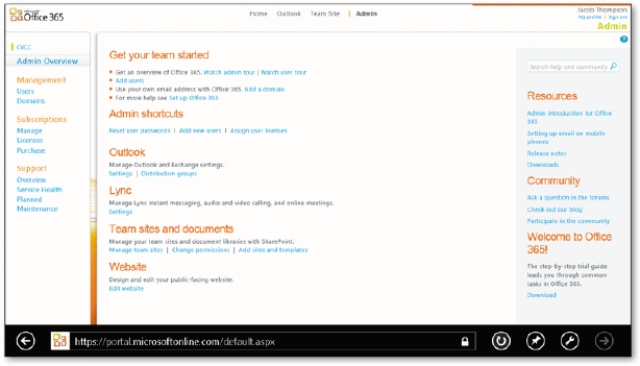Open Setting up email on mobile phones

566,138
